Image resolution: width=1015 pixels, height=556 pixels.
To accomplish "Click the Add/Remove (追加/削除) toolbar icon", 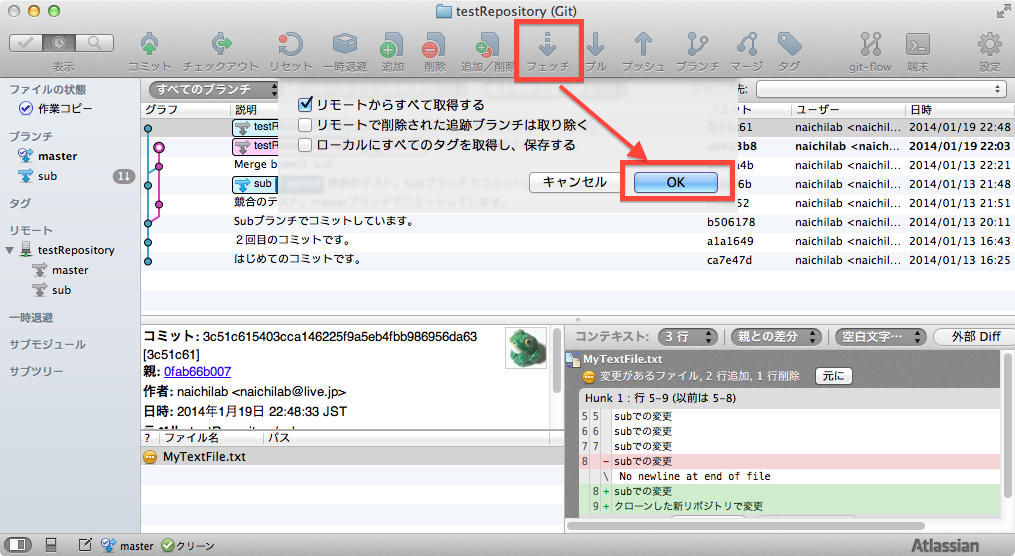I will [x=487, y=45].
